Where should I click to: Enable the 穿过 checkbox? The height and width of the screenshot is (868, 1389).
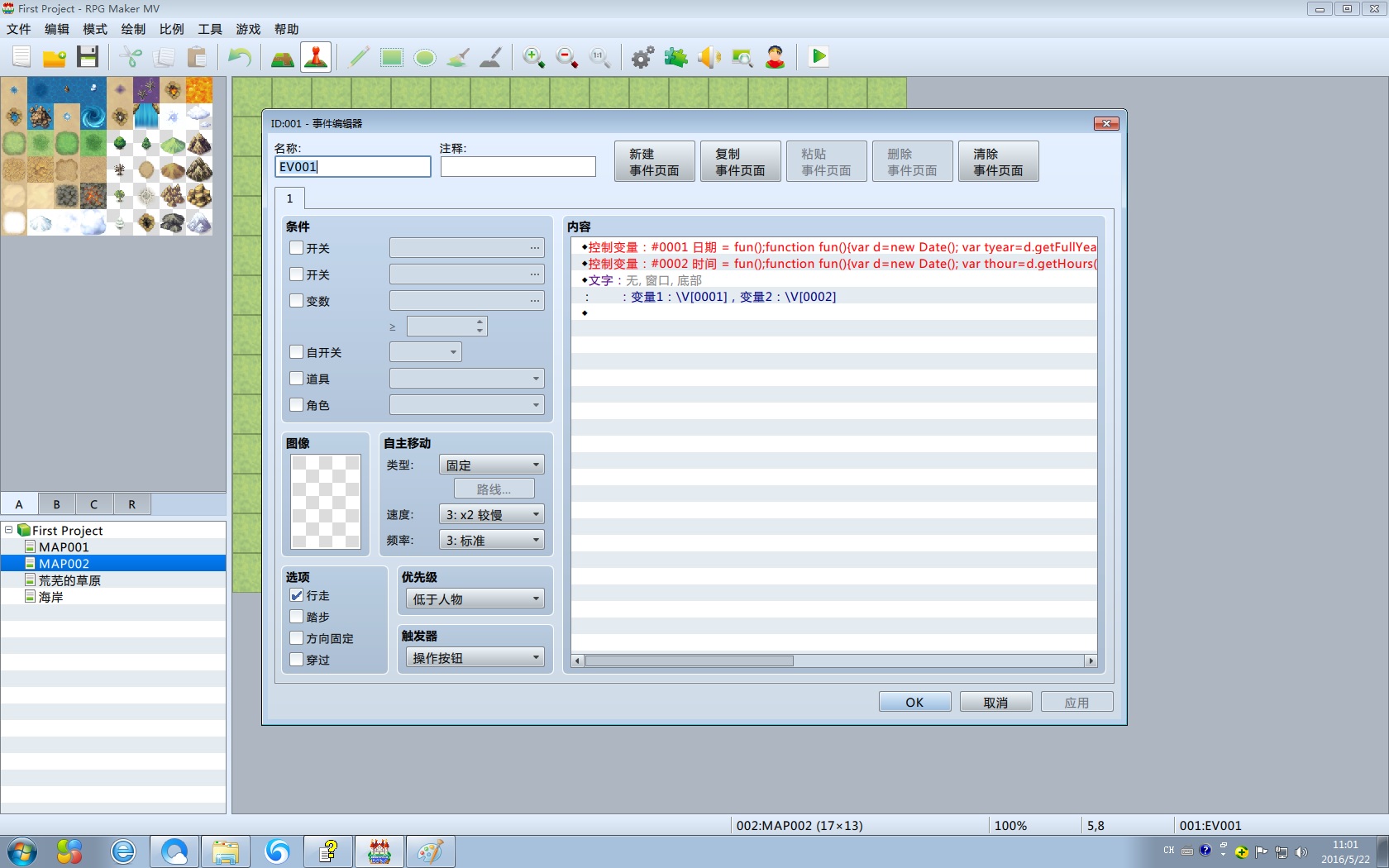point(297,660)
